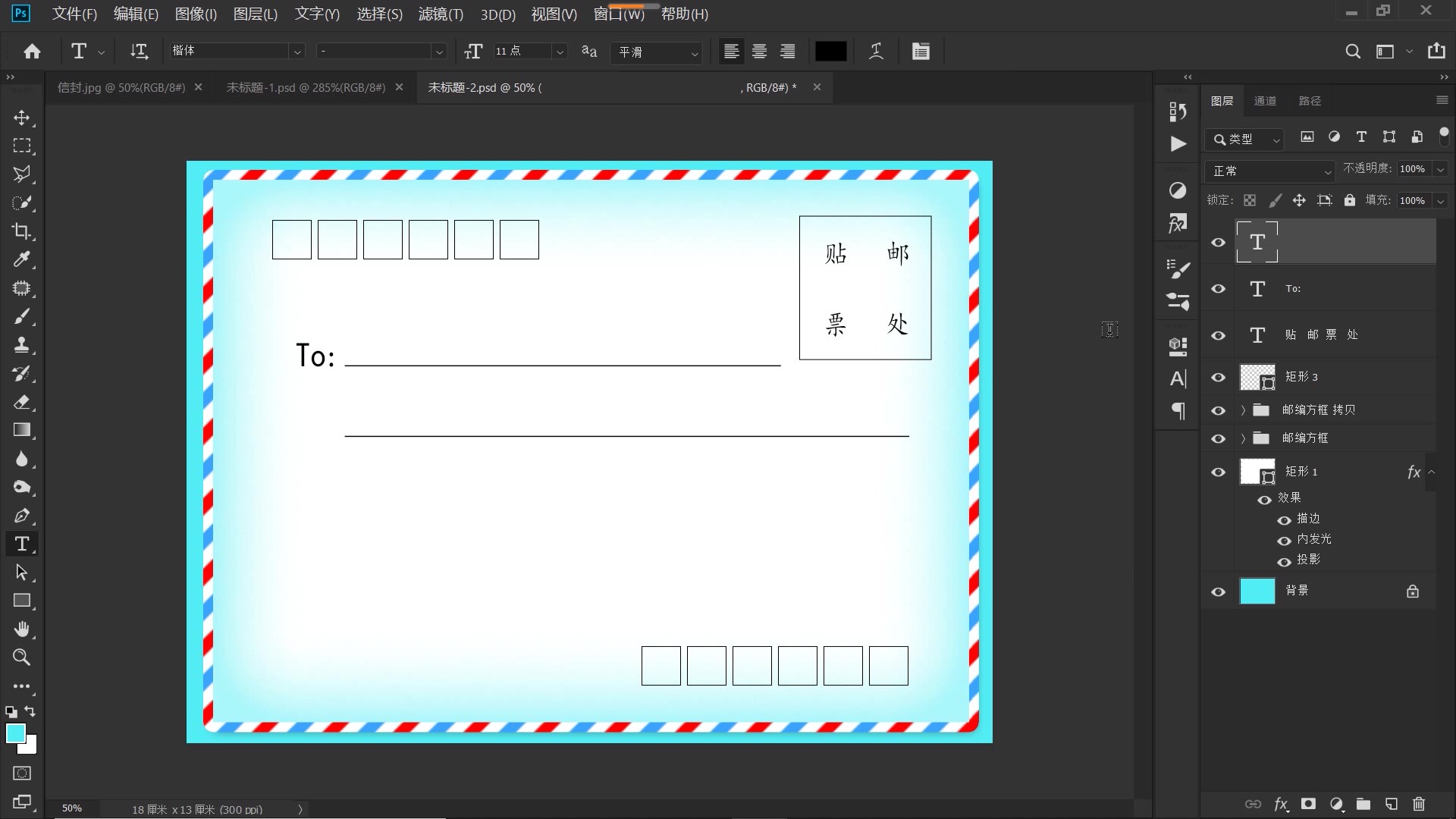The width and height of the screenshot is (1456, 819).
Task: Click the black text color swatch
Action: tap(830, 51)
